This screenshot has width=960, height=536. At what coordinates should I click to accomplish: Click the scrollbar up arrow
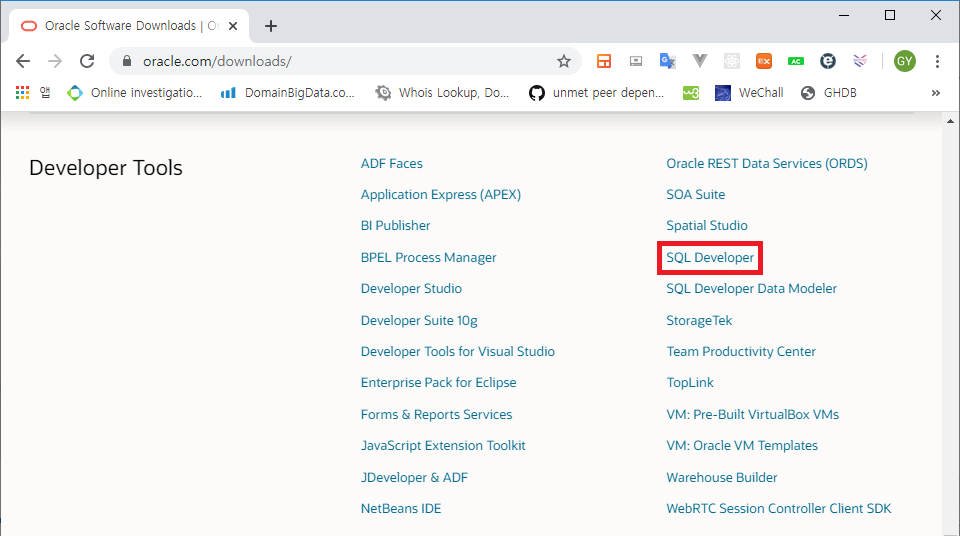click(950, 121)
